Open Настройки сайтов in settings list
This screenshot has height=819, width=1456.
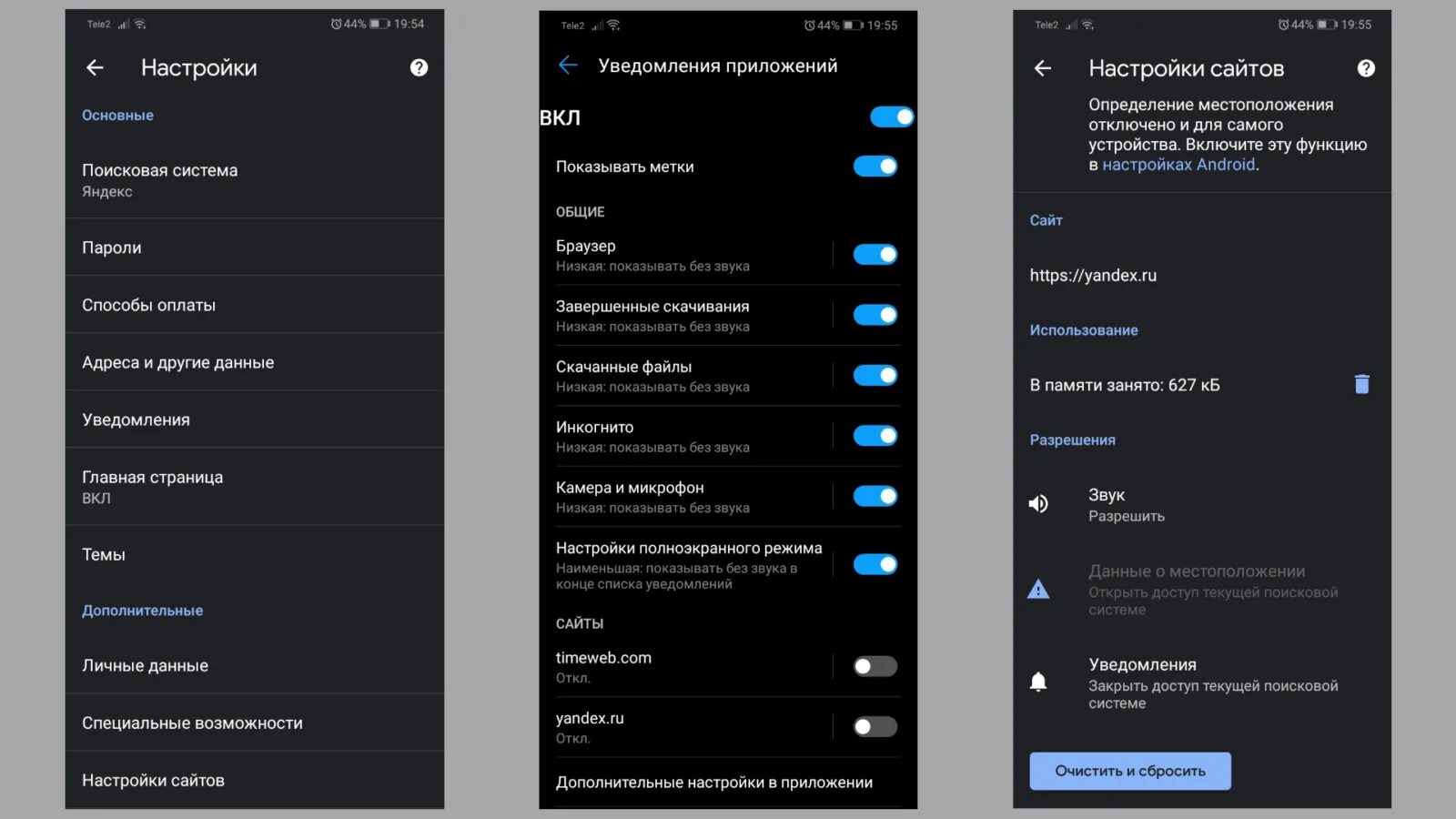[255, 780]
